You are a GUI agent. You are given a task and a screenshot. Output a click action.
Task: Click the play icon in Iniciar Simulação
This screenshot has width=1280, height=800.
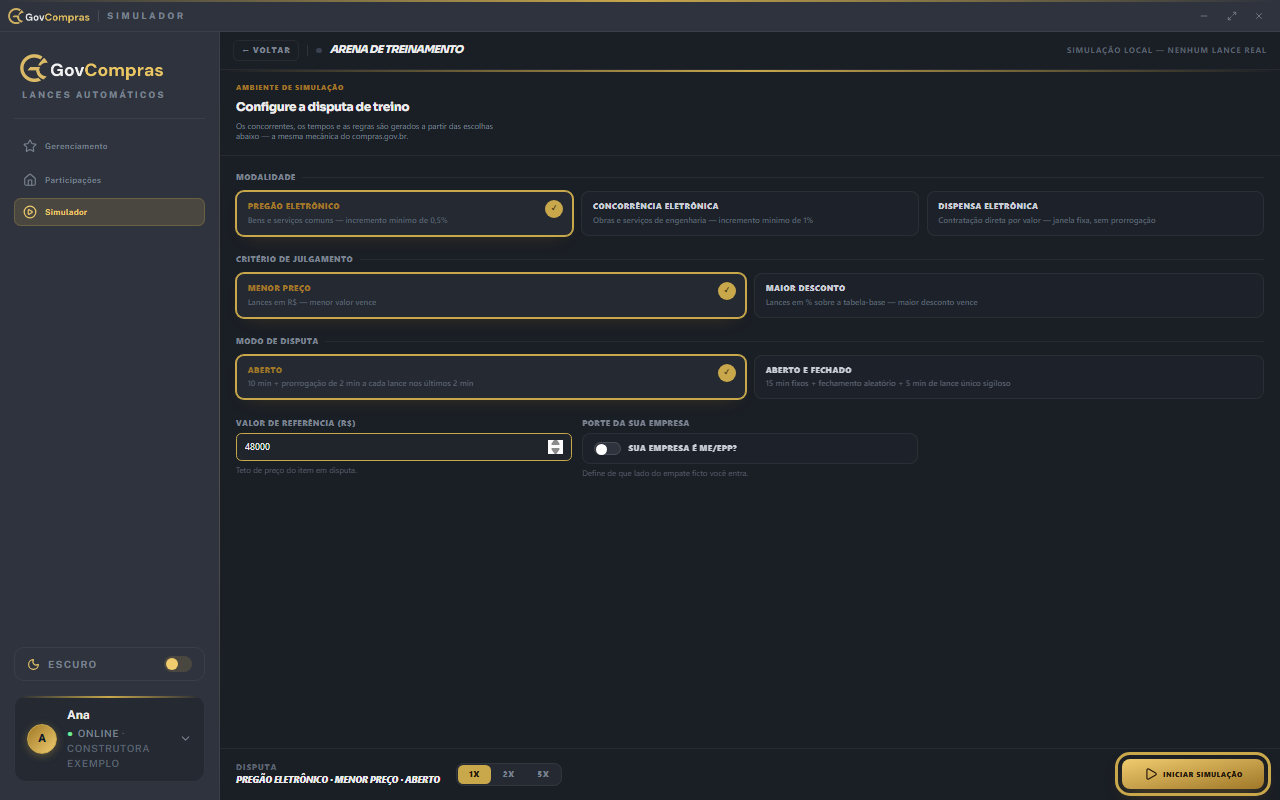pos(1151,774)
